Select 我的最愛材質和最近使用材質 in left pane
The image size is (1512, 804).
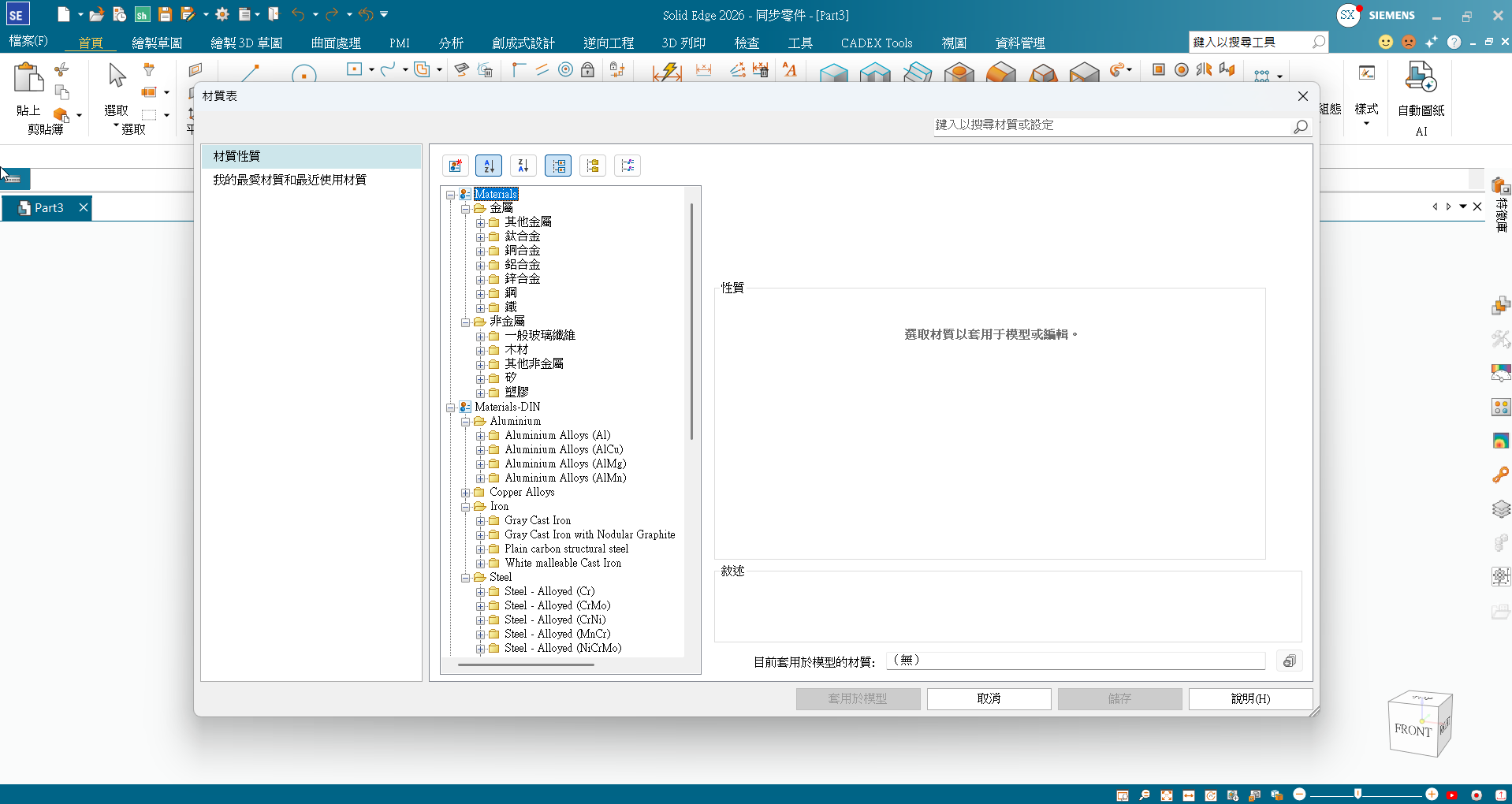(x=289, y=180)
